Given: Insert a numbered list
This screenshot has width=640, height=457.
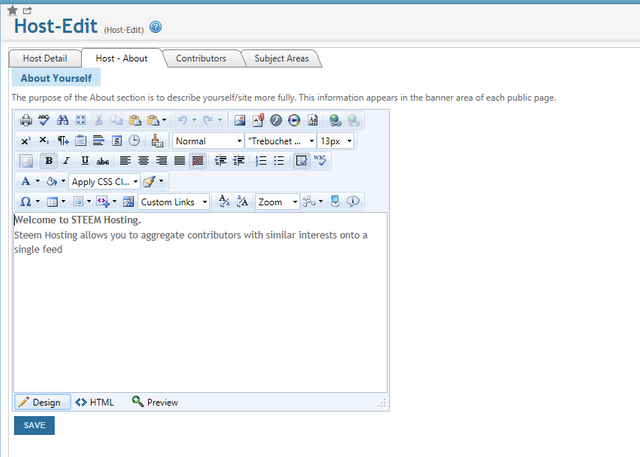Looking at the screenshot, I should coord(261,161).
